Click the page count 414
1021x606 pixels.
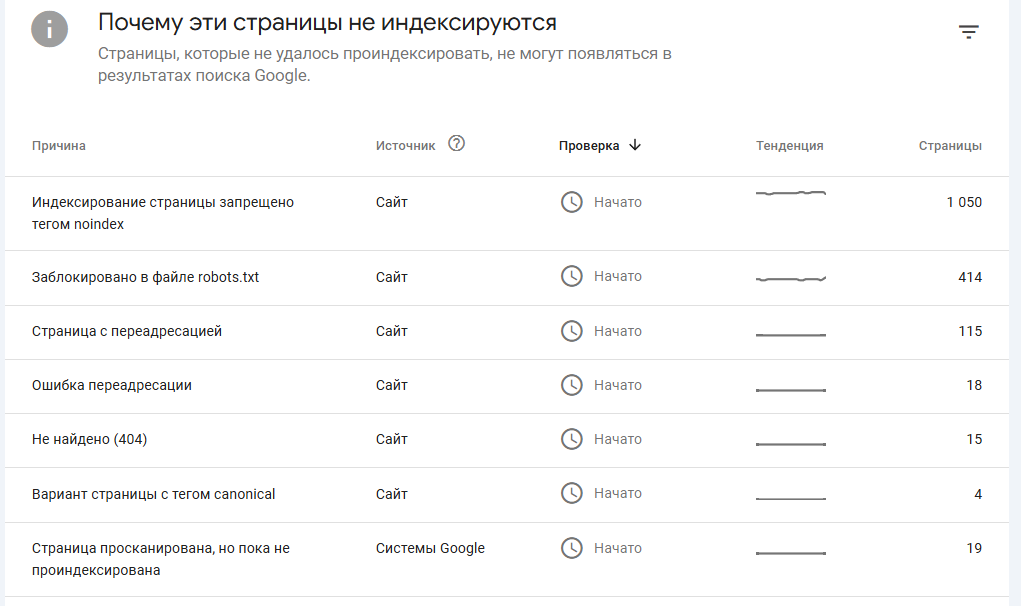point(969,277)
